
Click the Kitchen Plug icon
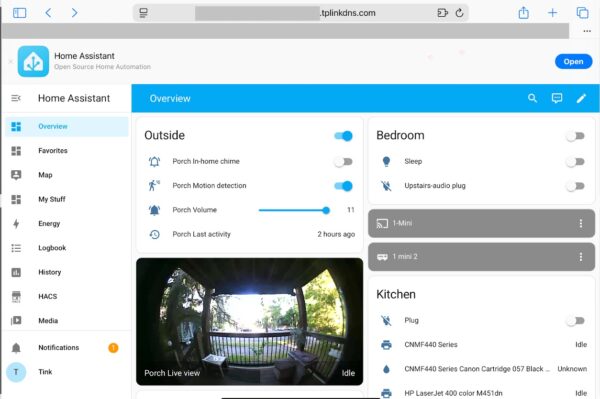point(386,321)
